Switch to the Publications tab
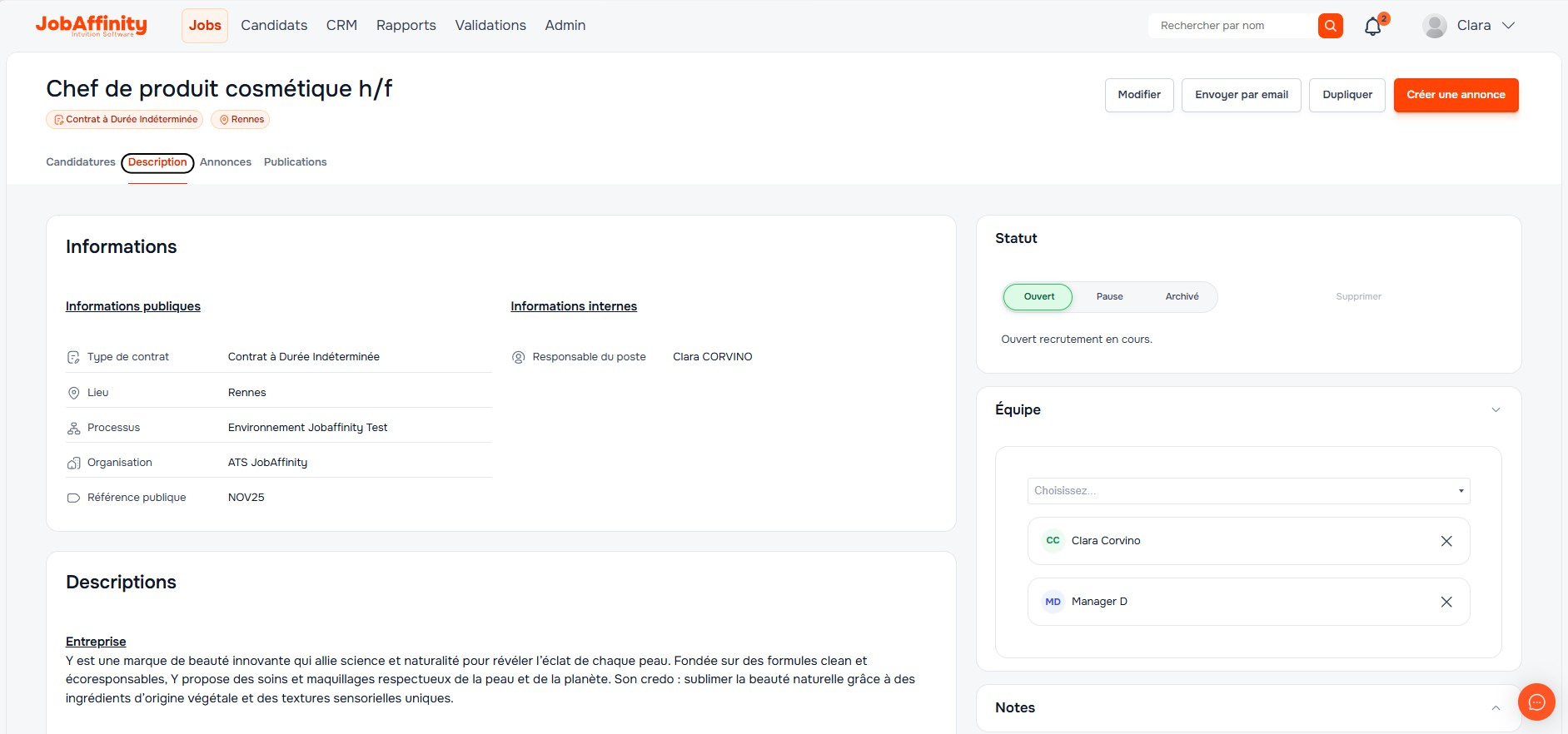The width and height of the screenshot is (1568, 734). [295, 162]
